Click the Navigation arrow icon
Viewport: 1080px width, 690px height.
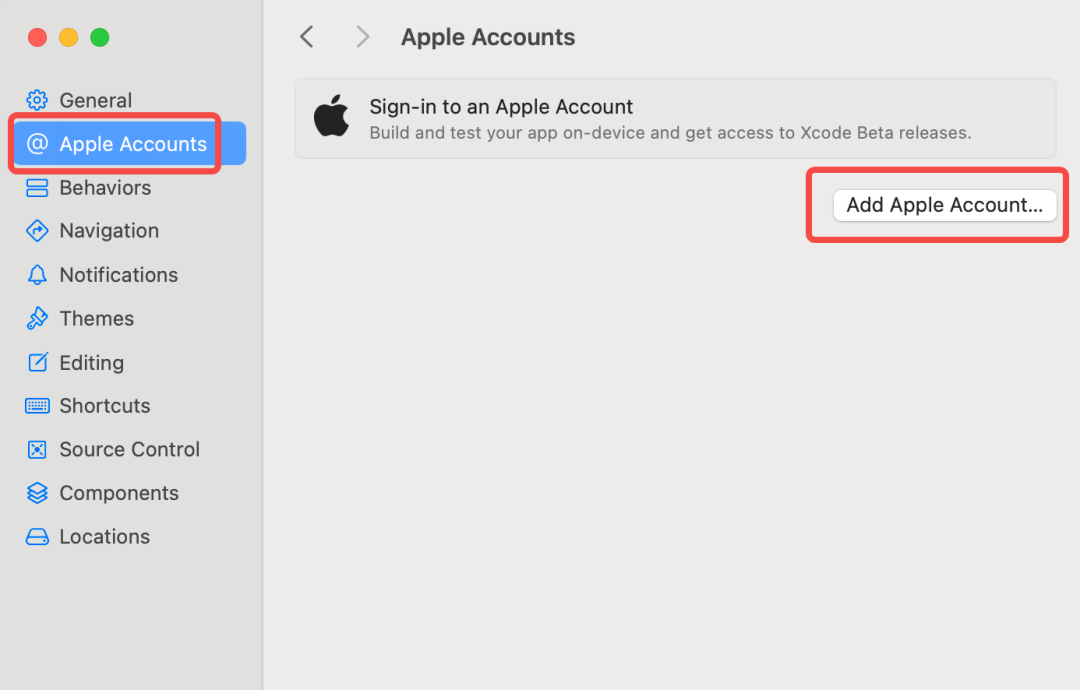(37, 231)
